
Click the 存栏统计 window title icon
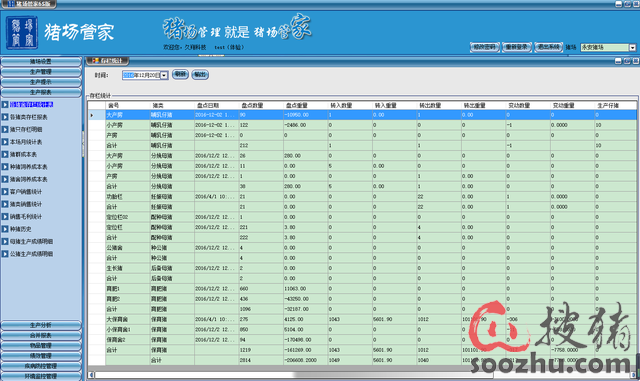pyautogui.click(x=96, y=61)
